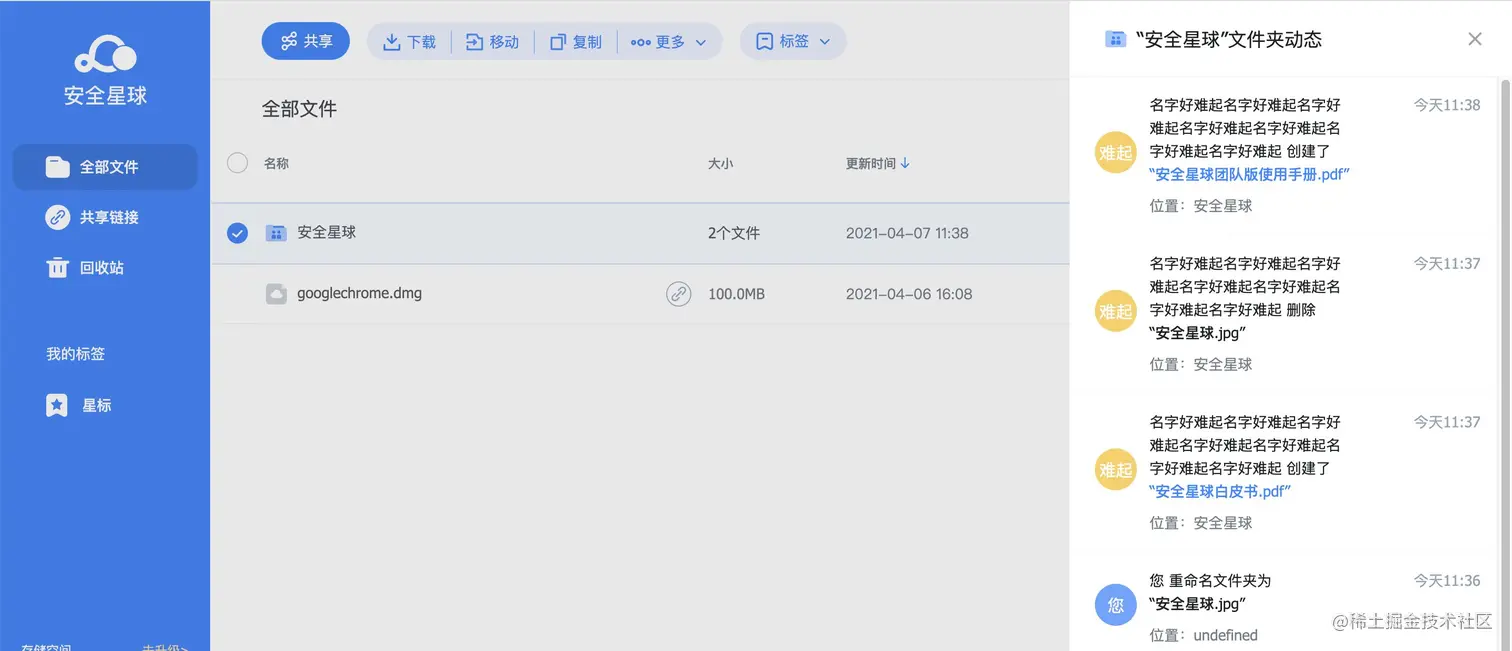The height and width of the screenshot is (651, 1512).
Task: Select the googlechrome.dmg file name
Action: pyautogui.click(x=360, y=294)
